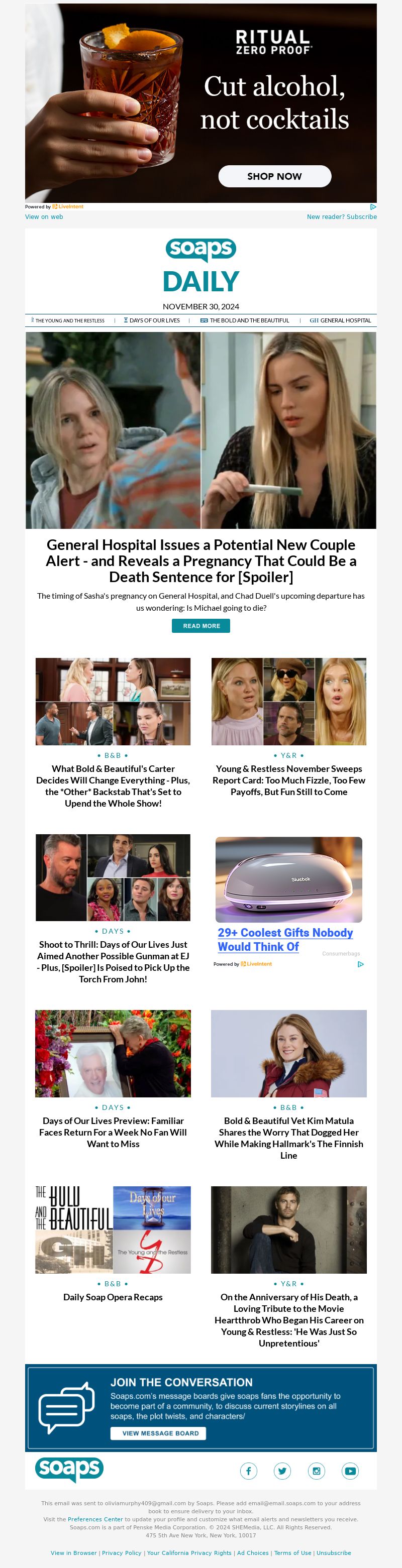
Task: Open the Days of Our Lives tab
Action: [x=152, y=320]
